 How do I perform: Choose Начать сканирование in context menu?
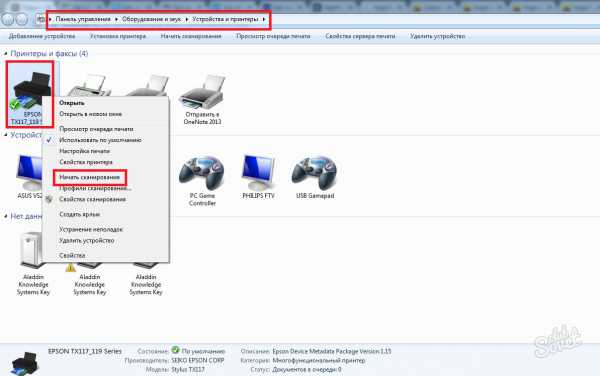click(90, 177)
